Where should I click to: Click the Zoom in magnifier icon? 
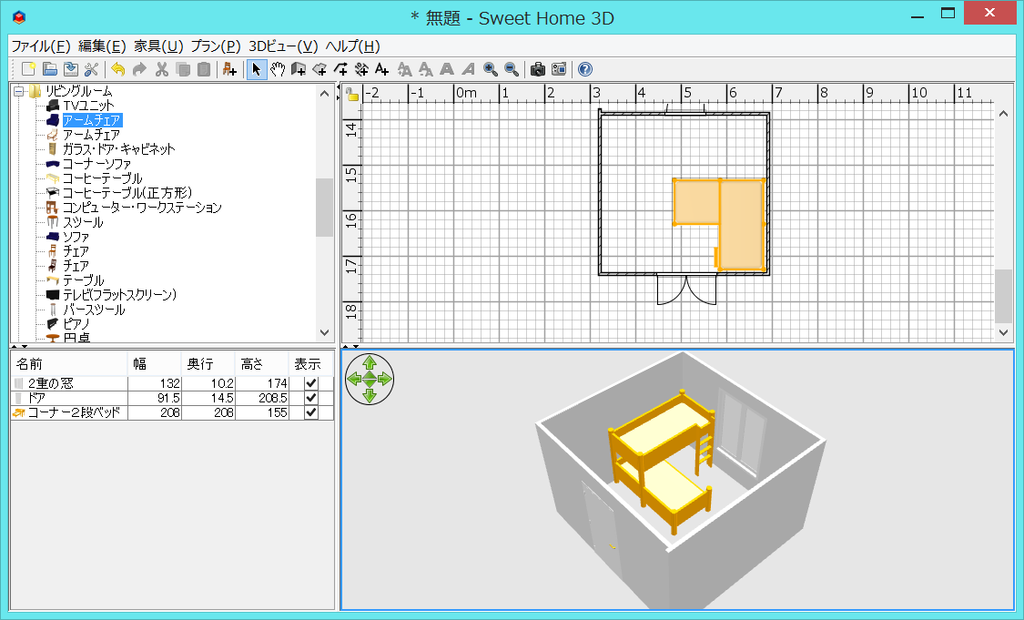(490, 69)
